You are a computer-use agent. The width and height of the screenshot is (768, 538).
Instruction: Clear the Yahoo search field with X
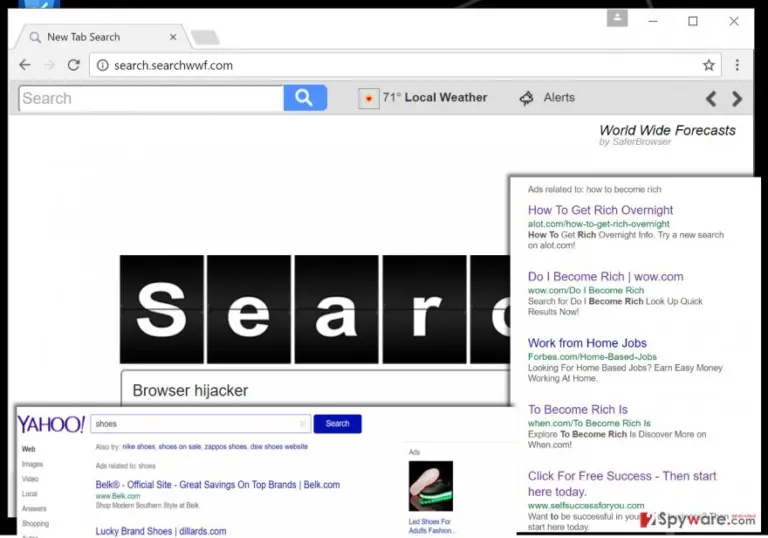302,424
